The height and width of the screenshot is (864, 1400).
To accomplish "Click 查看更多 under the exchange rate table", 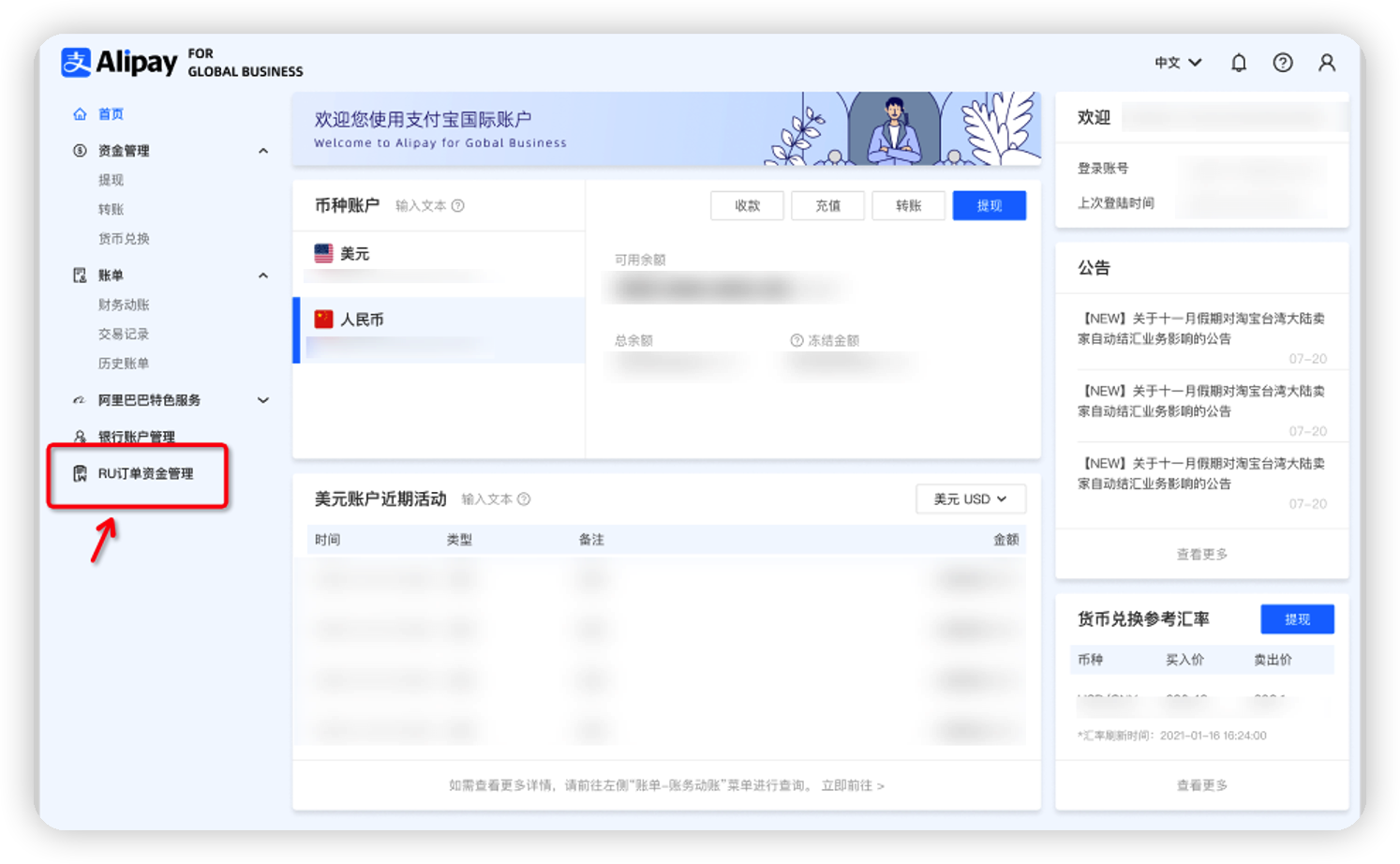I will click(x=1202, y=785).
